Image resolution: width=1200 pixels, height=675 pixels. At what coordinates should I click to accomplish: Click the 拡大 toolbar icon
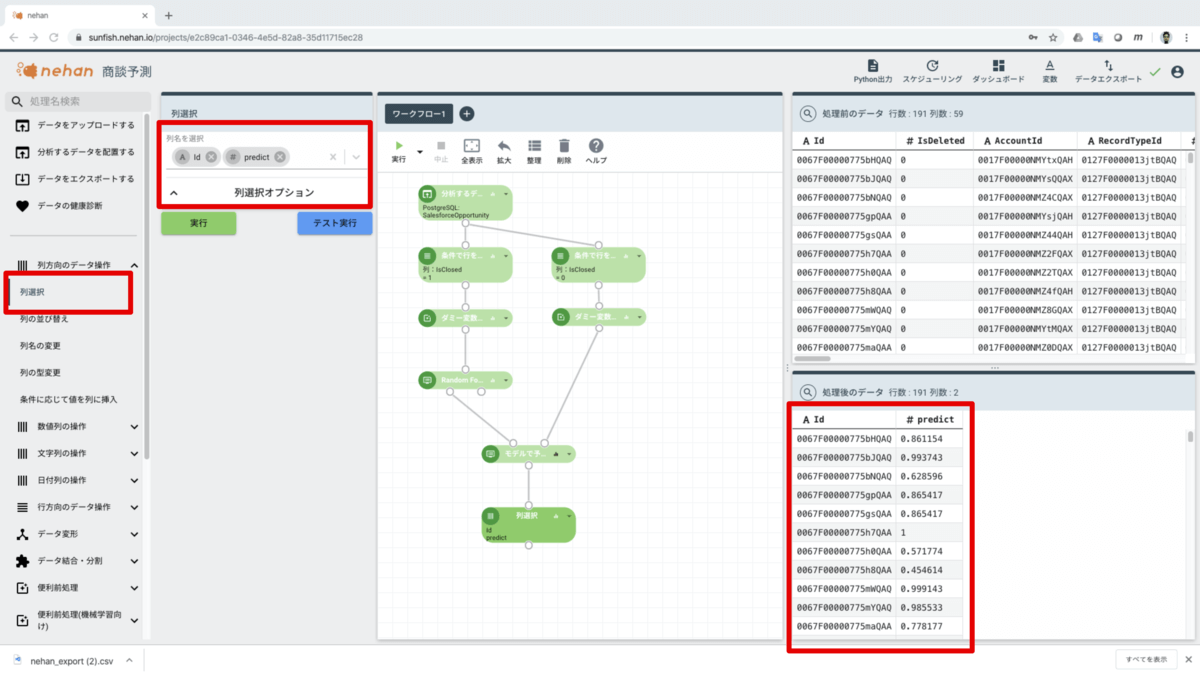point(504,146)
